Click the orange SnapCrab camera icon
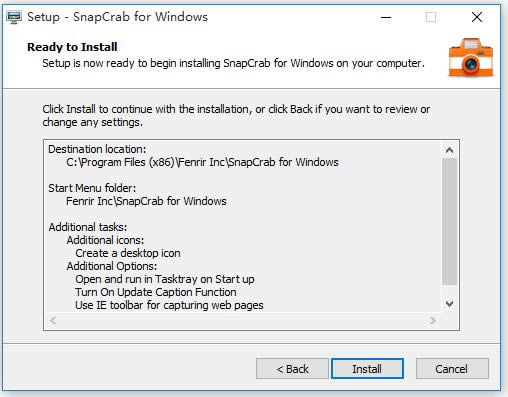 pyautogui.click(x=471, y=57)
